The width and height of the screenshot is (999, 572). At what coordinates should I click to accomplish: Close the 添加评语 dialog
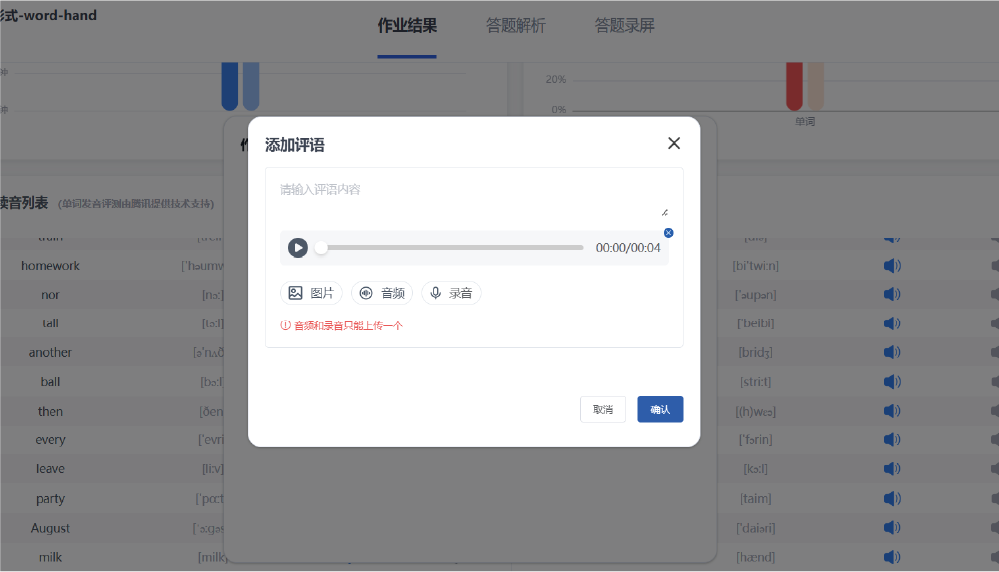coord(674,143)
